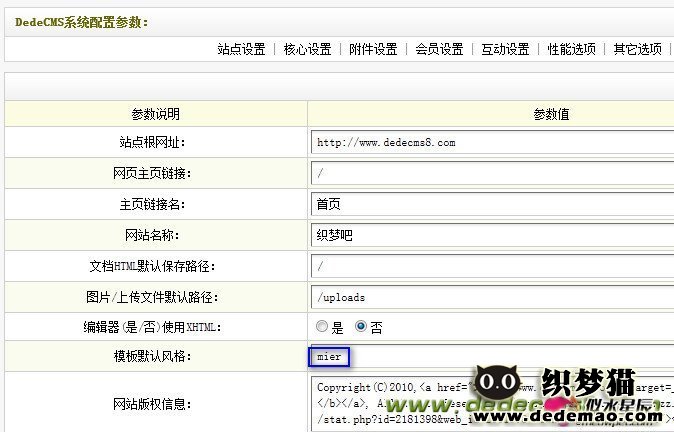The height and width of the screenshot is (432, 674).
Task: Switch to 其它选项 tab
Action: click(637, 49)
